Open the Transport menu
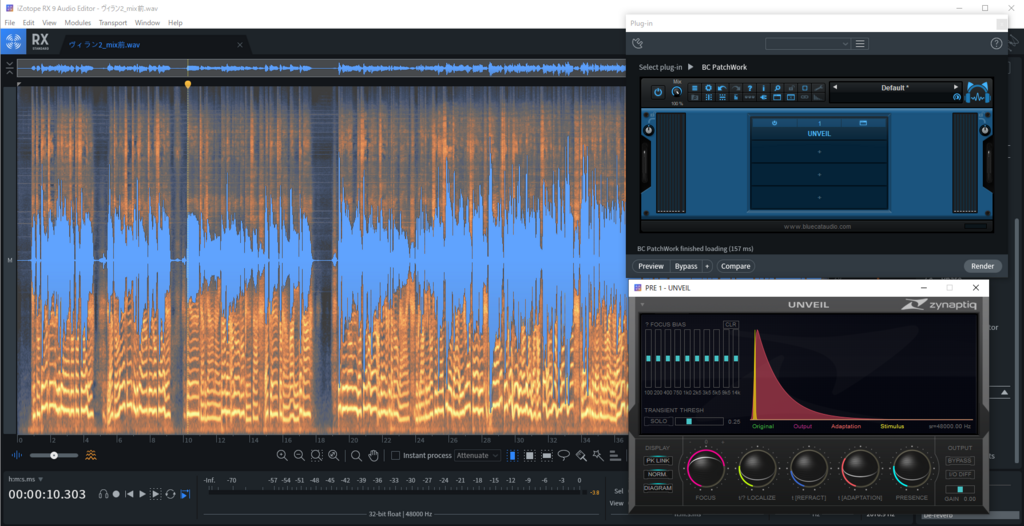 [113, 23]
